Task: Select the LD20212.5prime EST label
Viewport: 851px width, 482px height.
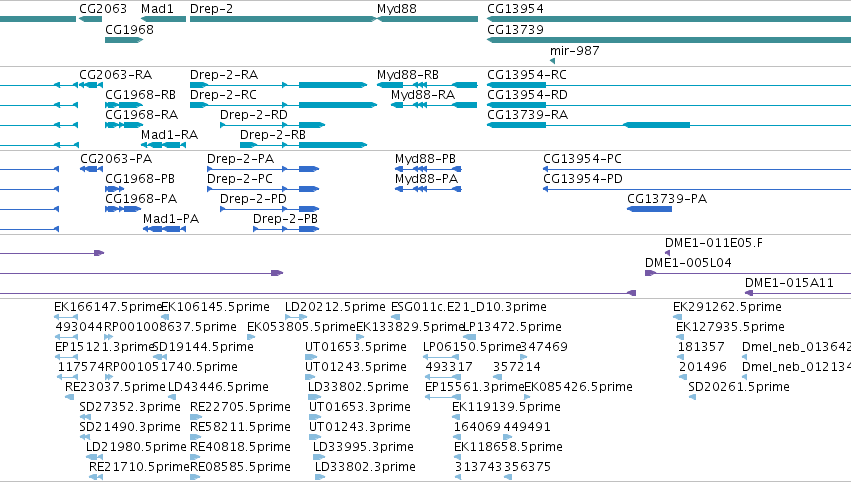Action: (335, 307)
